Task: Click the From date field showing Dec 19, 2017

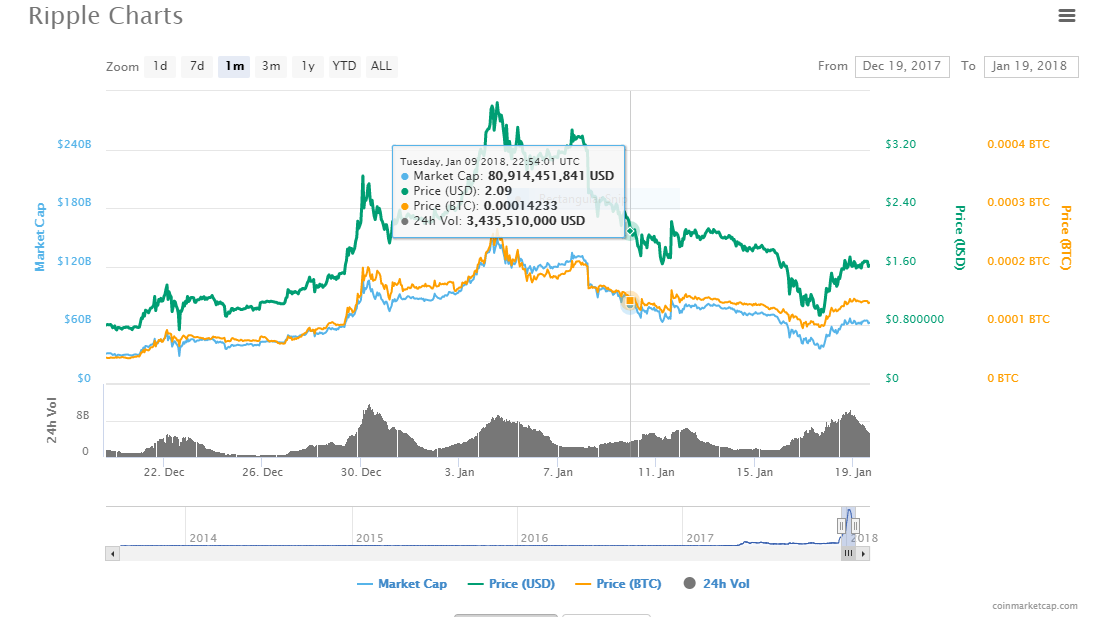Action: click(x=902, y=66)
